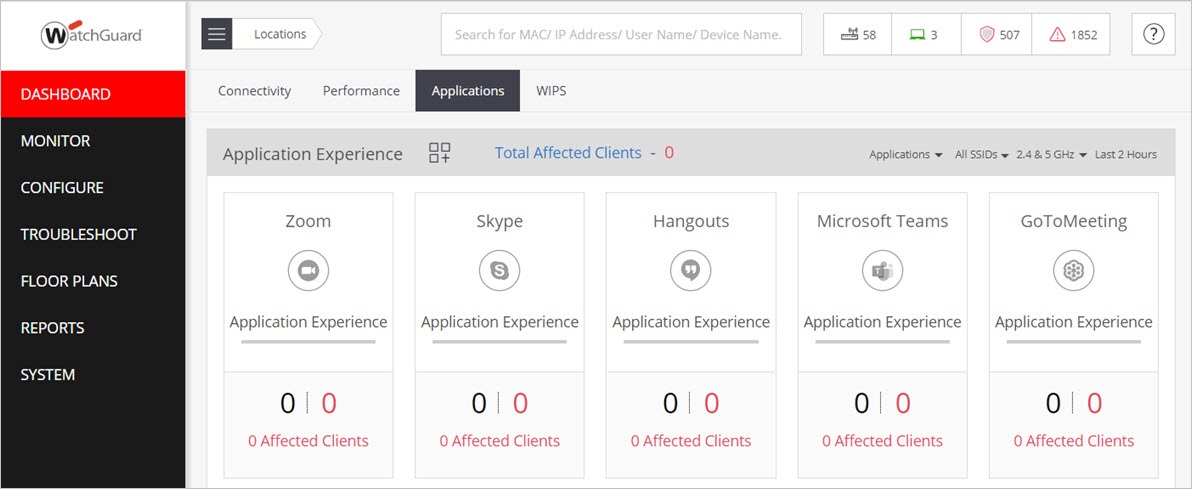Click the Microsoft Teams card title
Image resolution: width=1192 pixels, height=489 pixels.
pyautogui.click(x=882, y=221)
